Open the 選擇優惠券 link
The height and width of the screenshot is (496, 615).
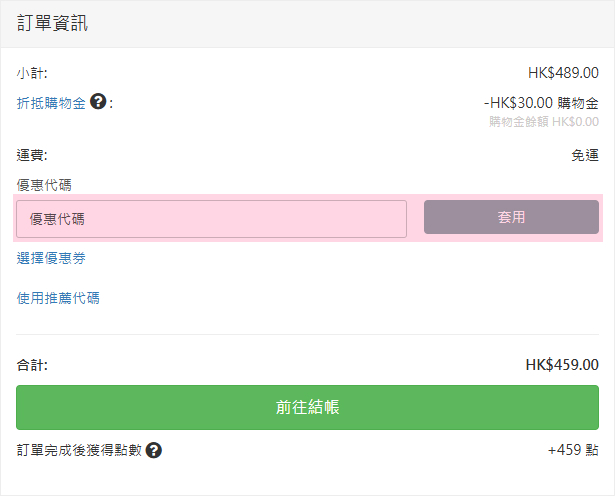[51, 258]
